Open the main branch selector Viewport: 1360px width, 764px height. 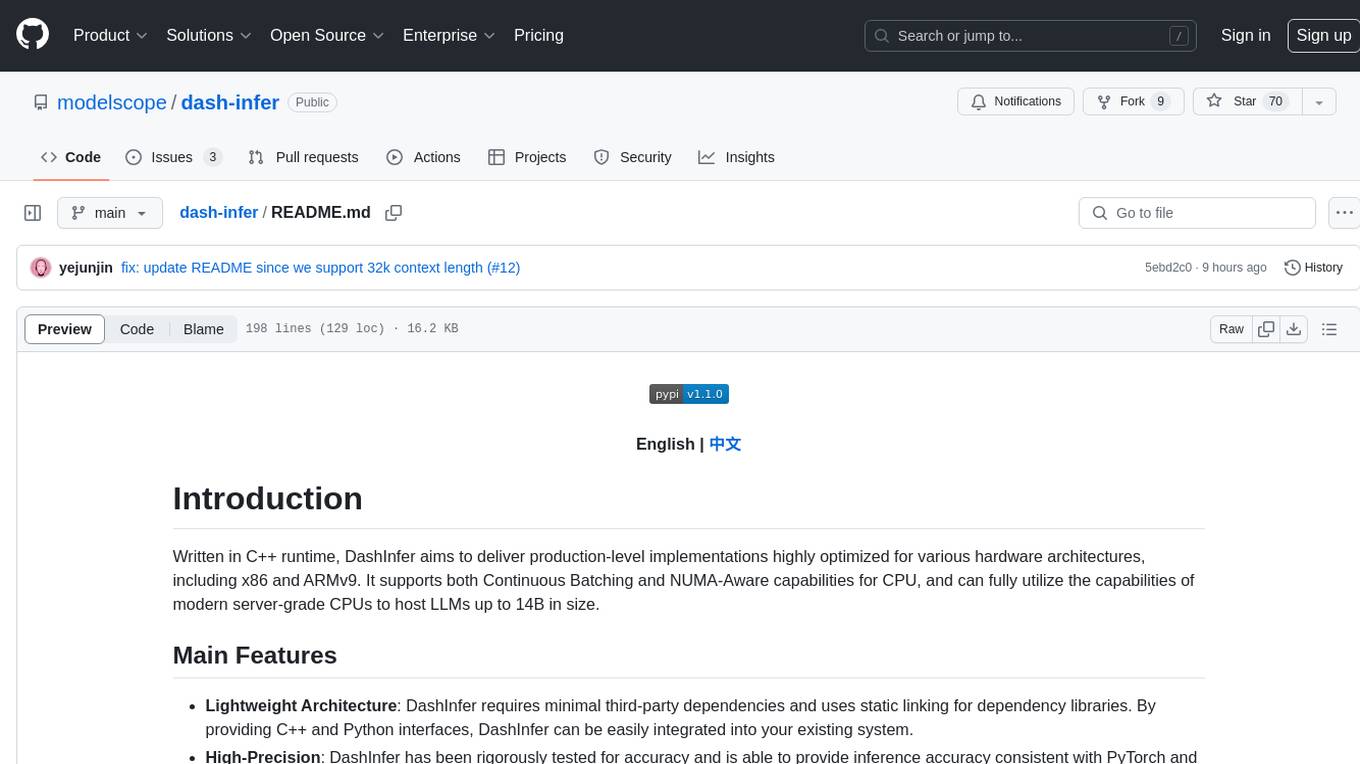pos(110,213)
